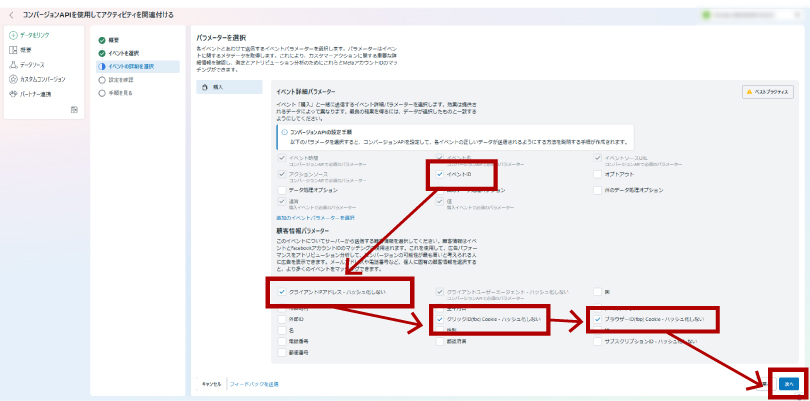This screenshot has height=401, width=810.
Task: Enable the サブスクリプションID checkbox
Action: point(597,341)
